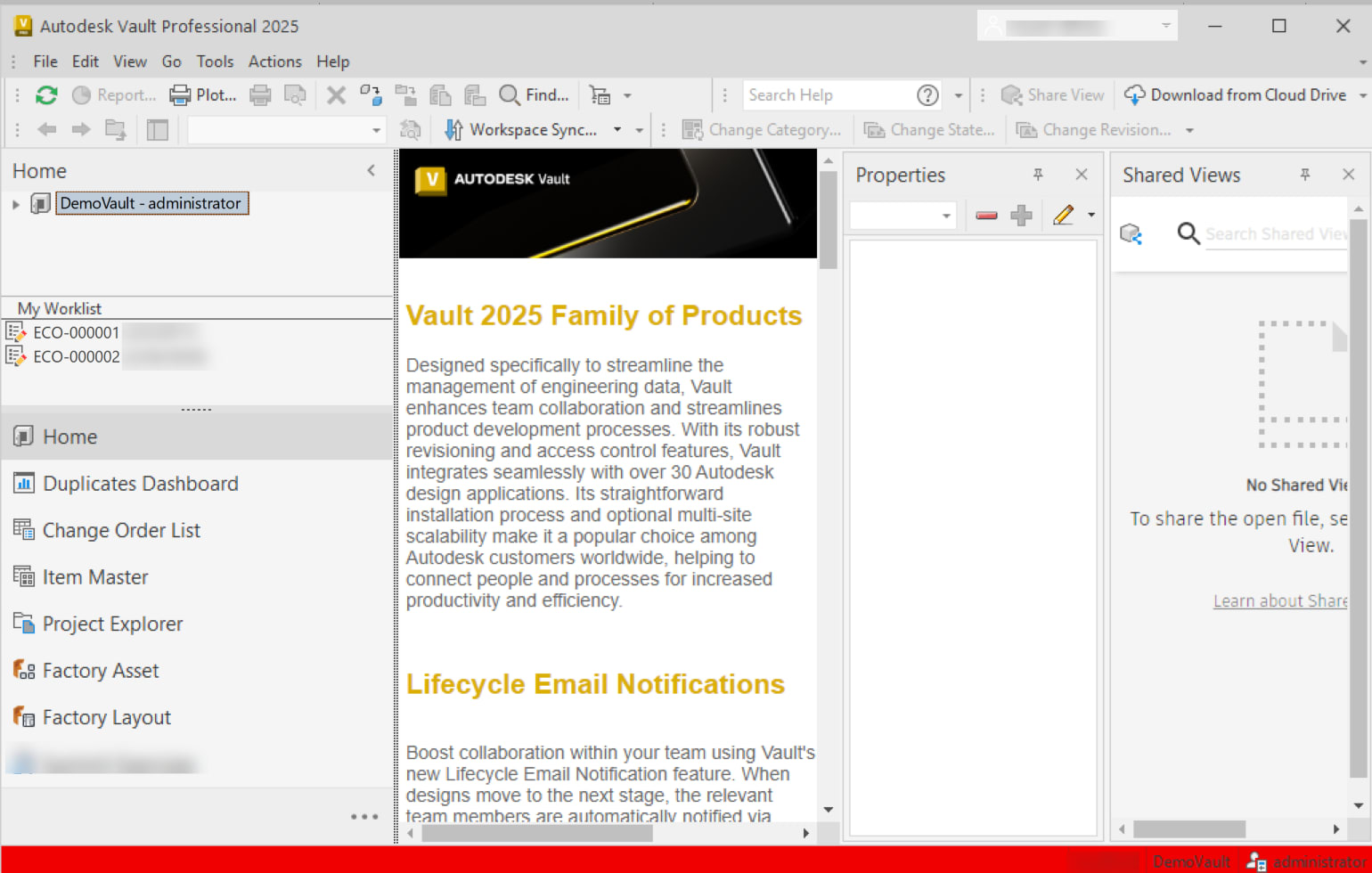Select ECO-000002 in My Worklist

click(x=76, y=356)
